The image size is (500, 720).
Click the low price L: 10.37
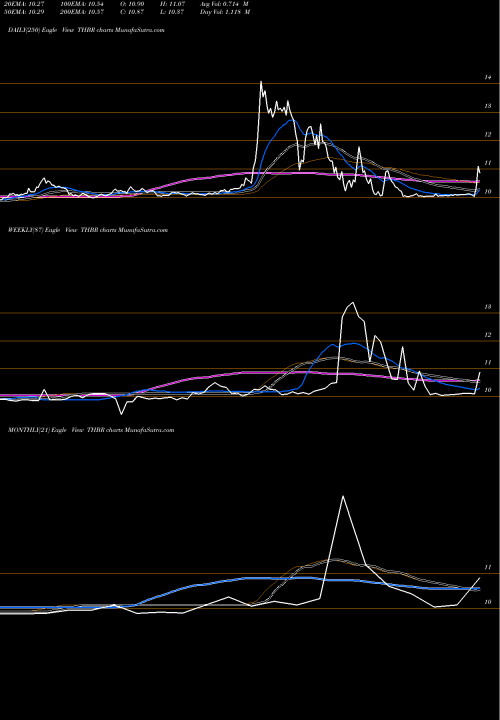tap(172, 12)
